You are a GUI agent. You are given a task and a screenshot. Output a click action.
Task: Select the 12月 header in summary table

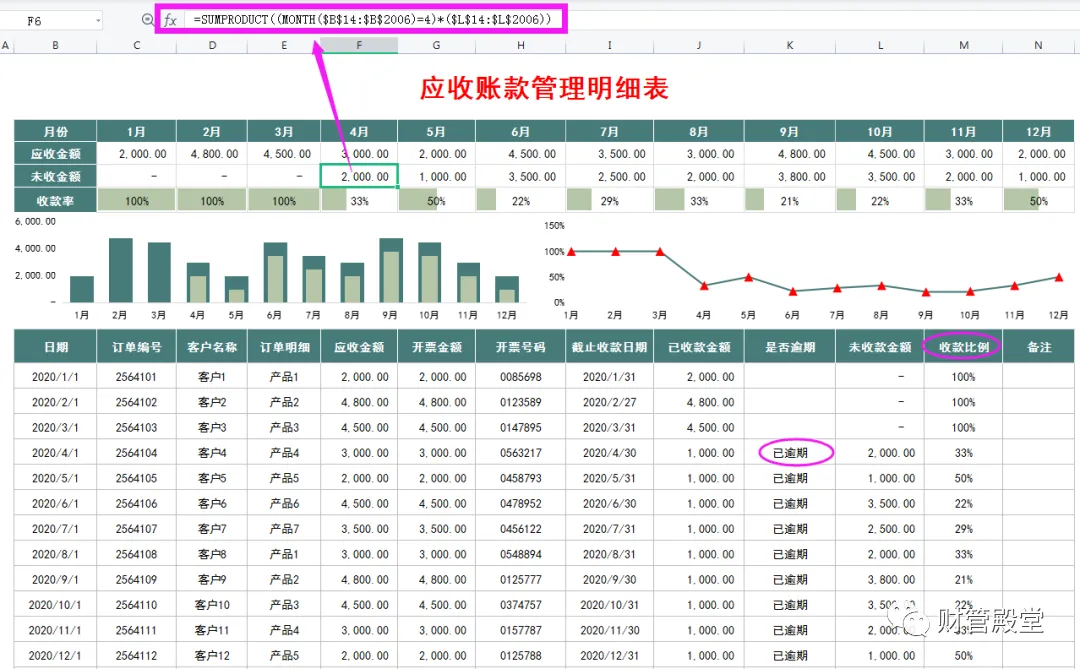point(1038,131)
